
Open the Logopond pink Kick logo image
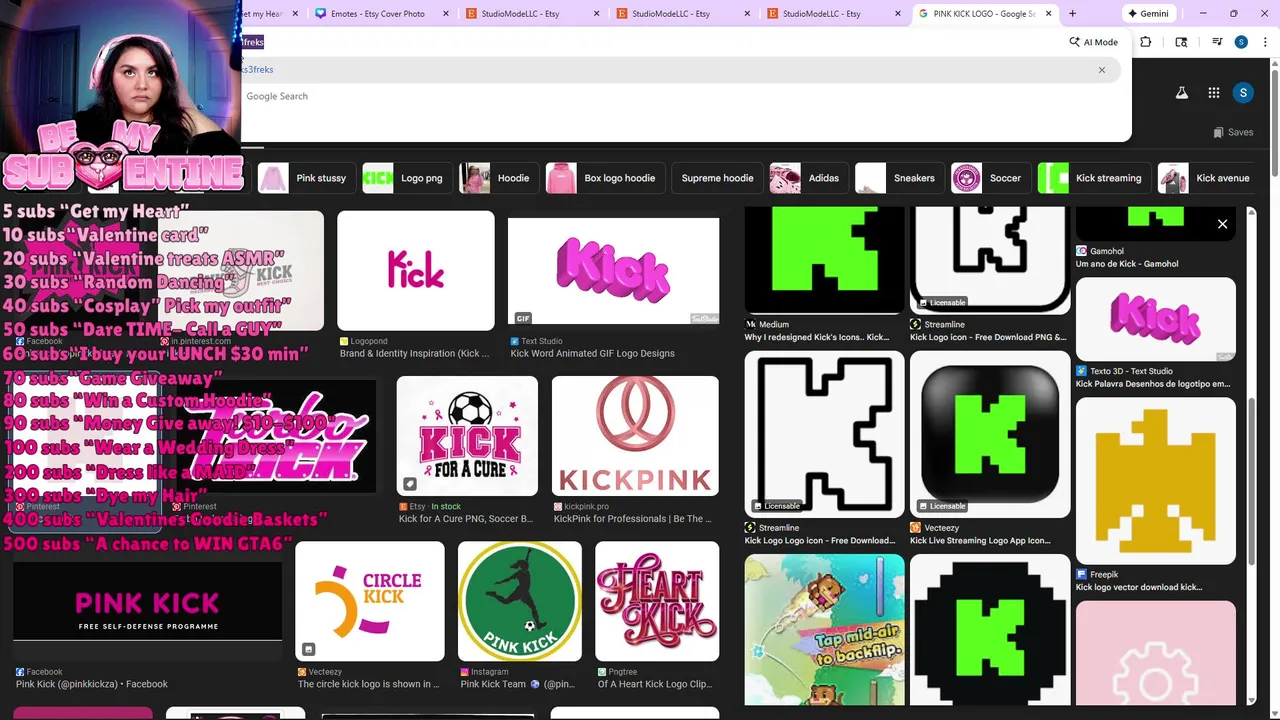pos(416,270)
